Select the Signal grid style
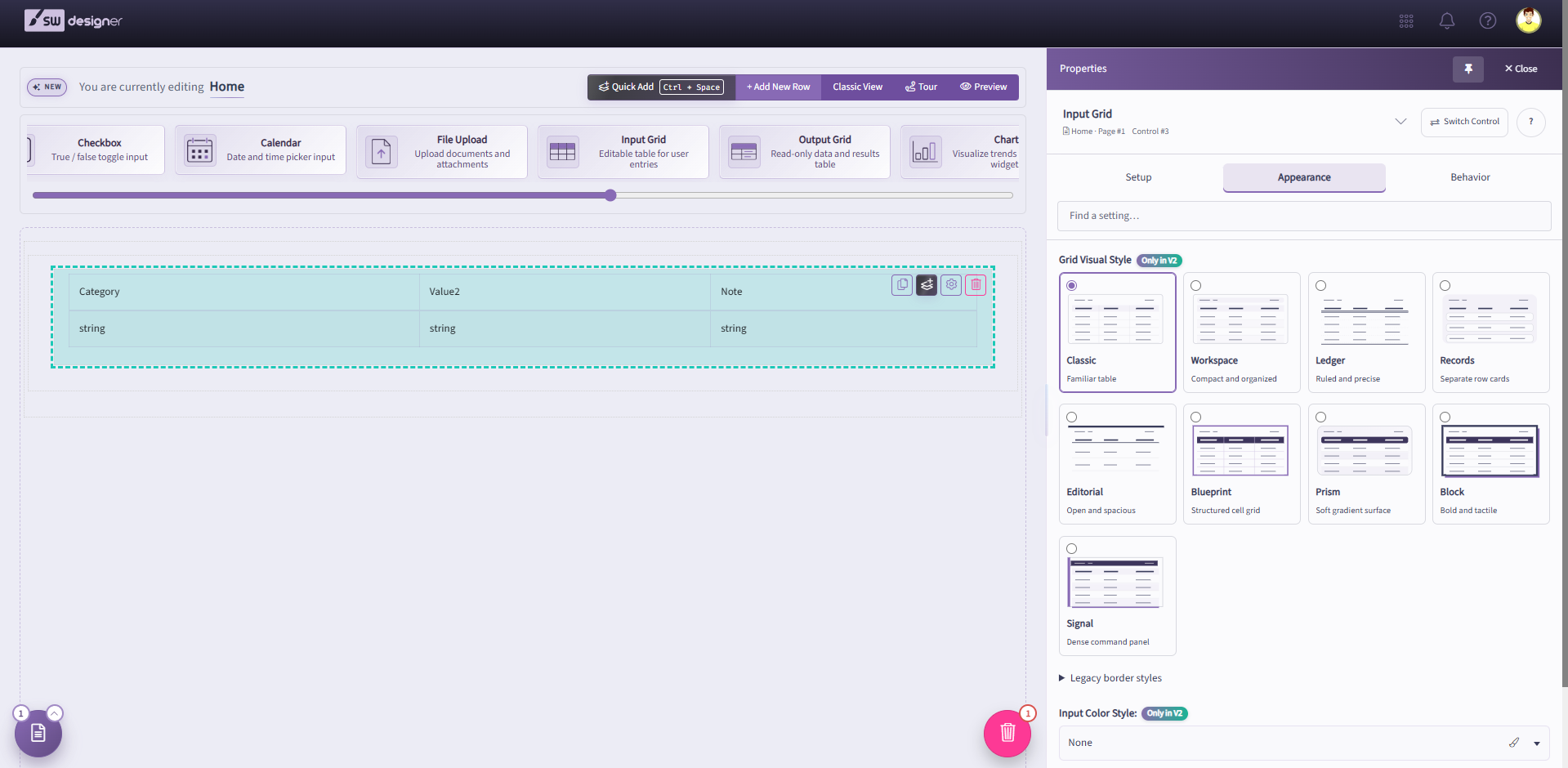 [x=1118, y=596]
